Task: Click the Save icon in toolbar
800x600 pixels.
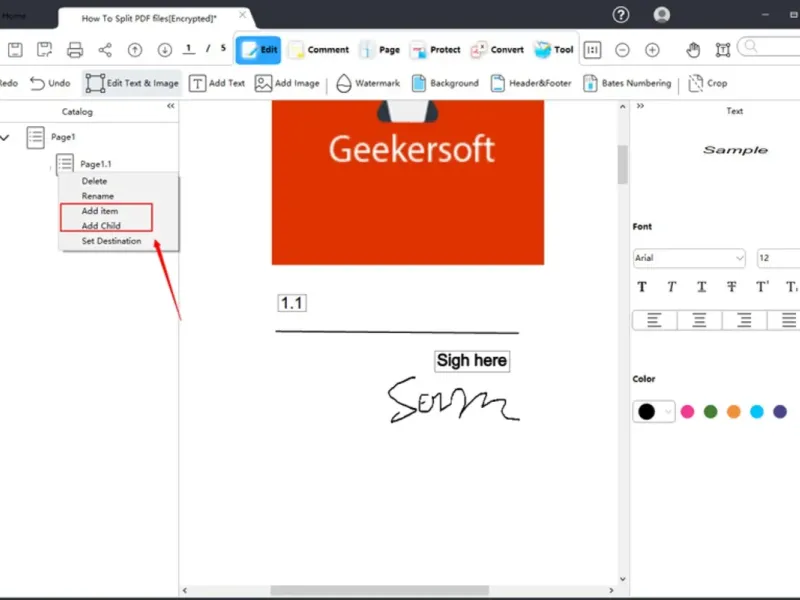Action: tap(15, 49)
